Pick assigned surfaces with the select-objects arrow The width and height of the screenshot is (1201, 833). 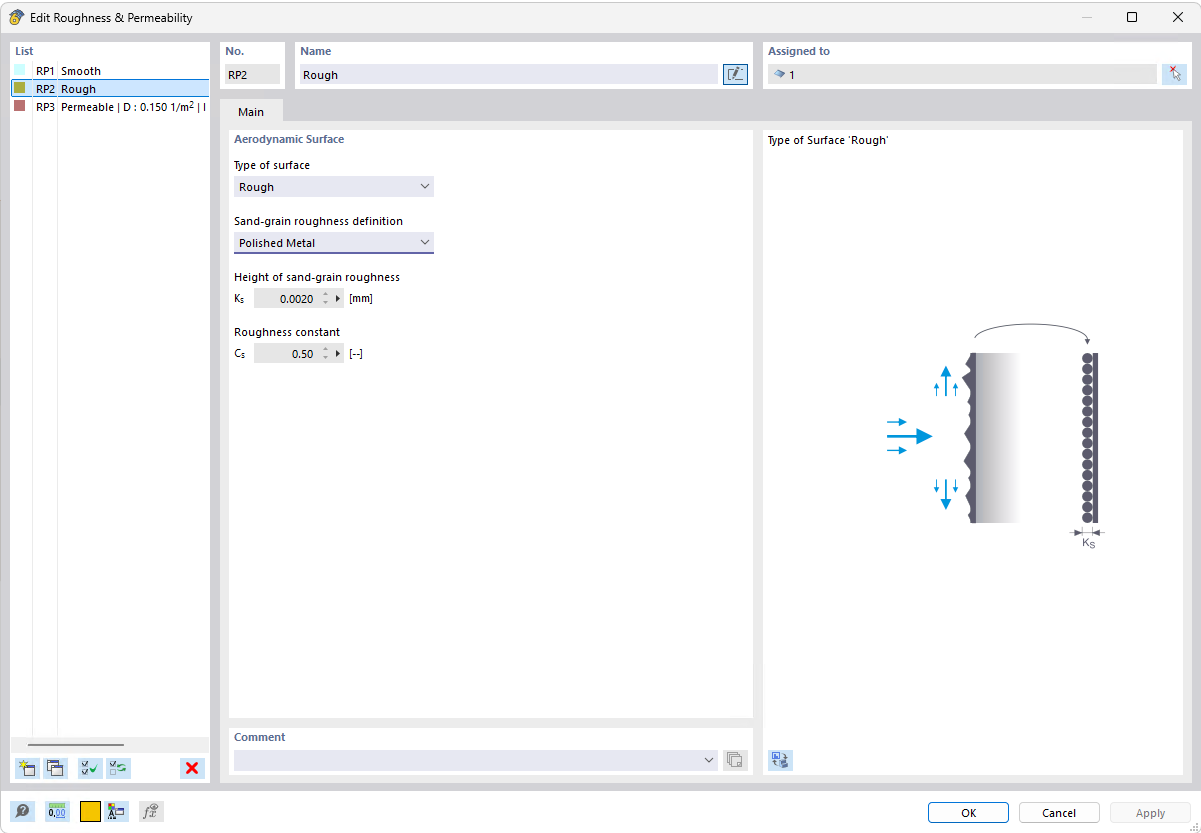1175,73
